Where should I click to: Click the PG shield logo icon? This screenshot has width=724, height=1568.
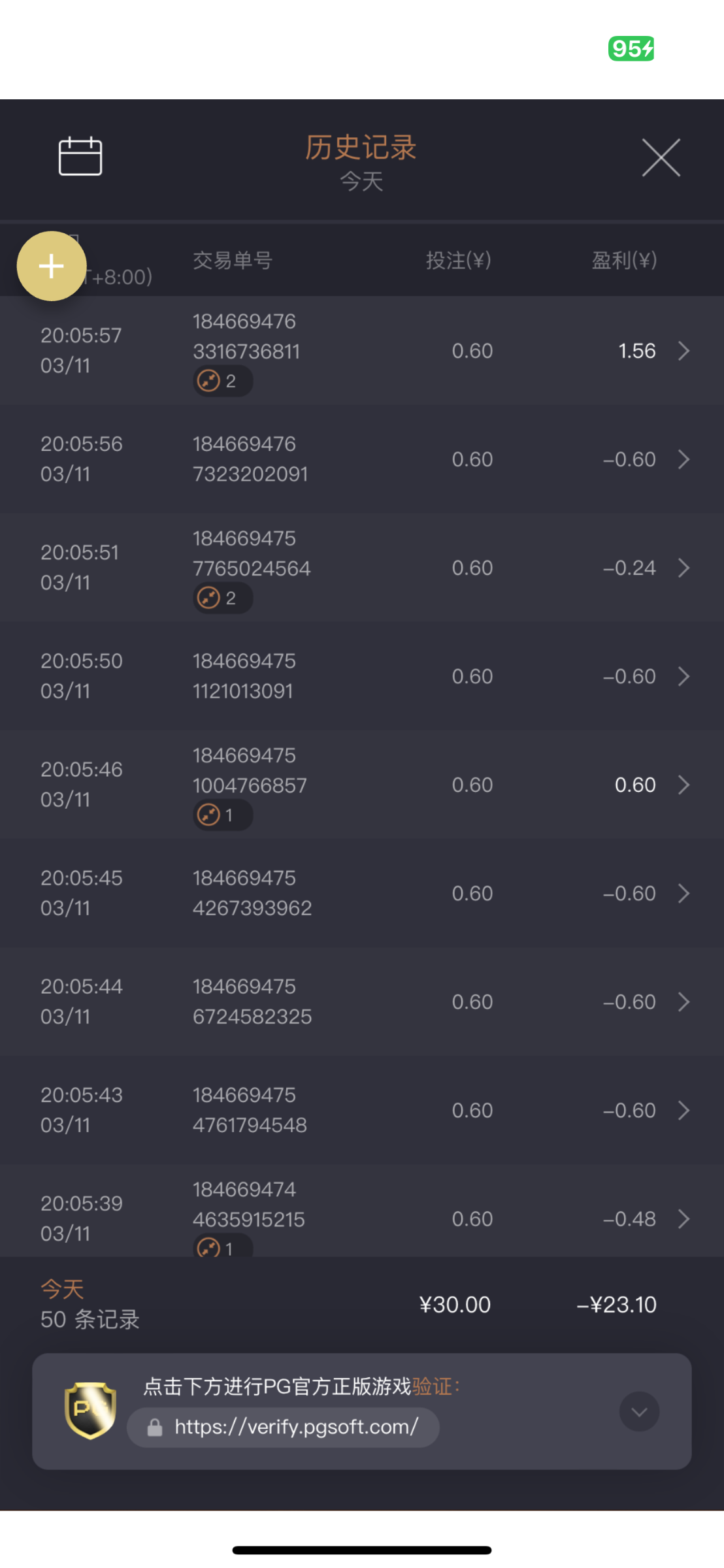[90, 1410]
